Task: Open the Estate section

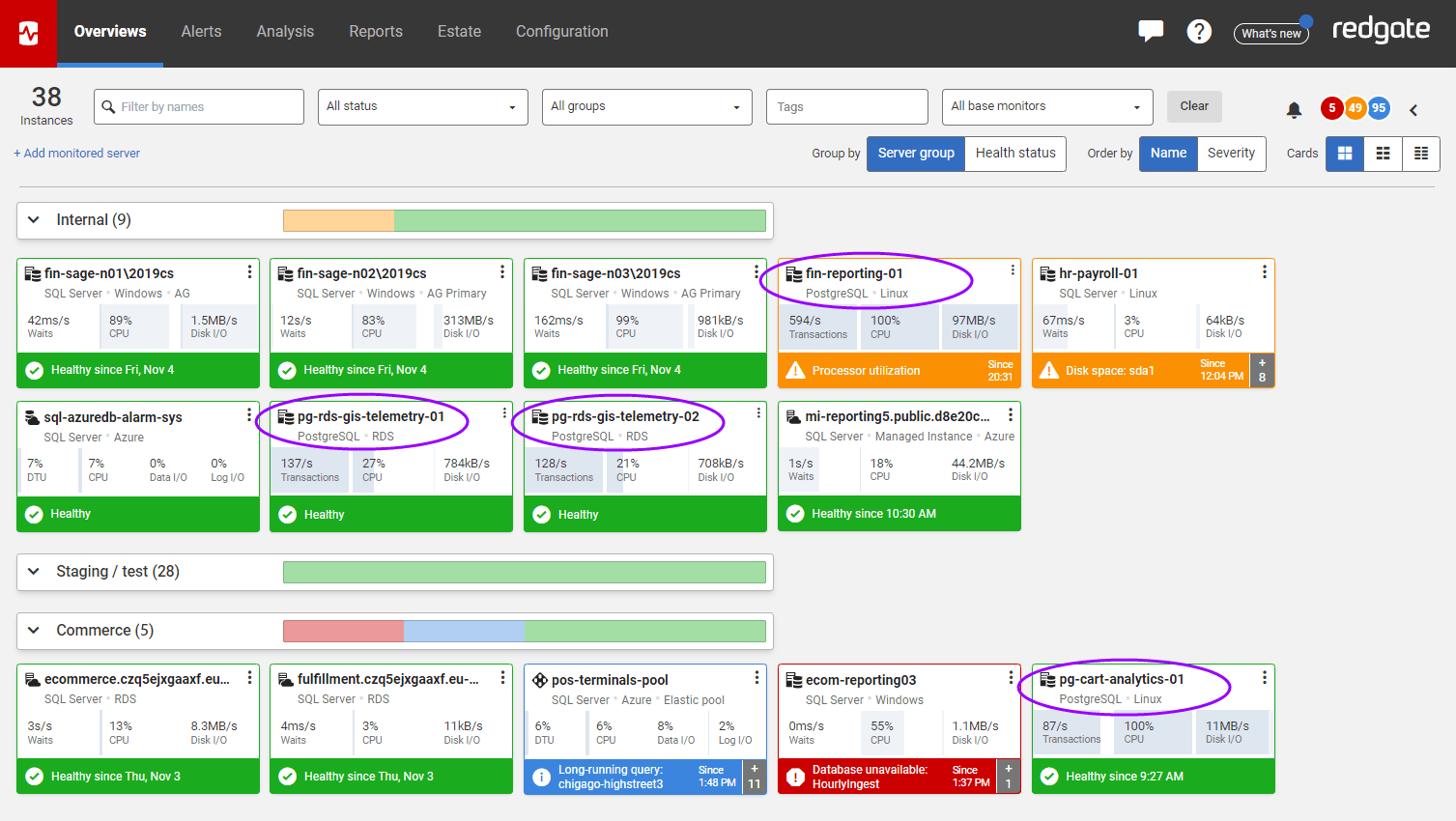Action: 459,31
